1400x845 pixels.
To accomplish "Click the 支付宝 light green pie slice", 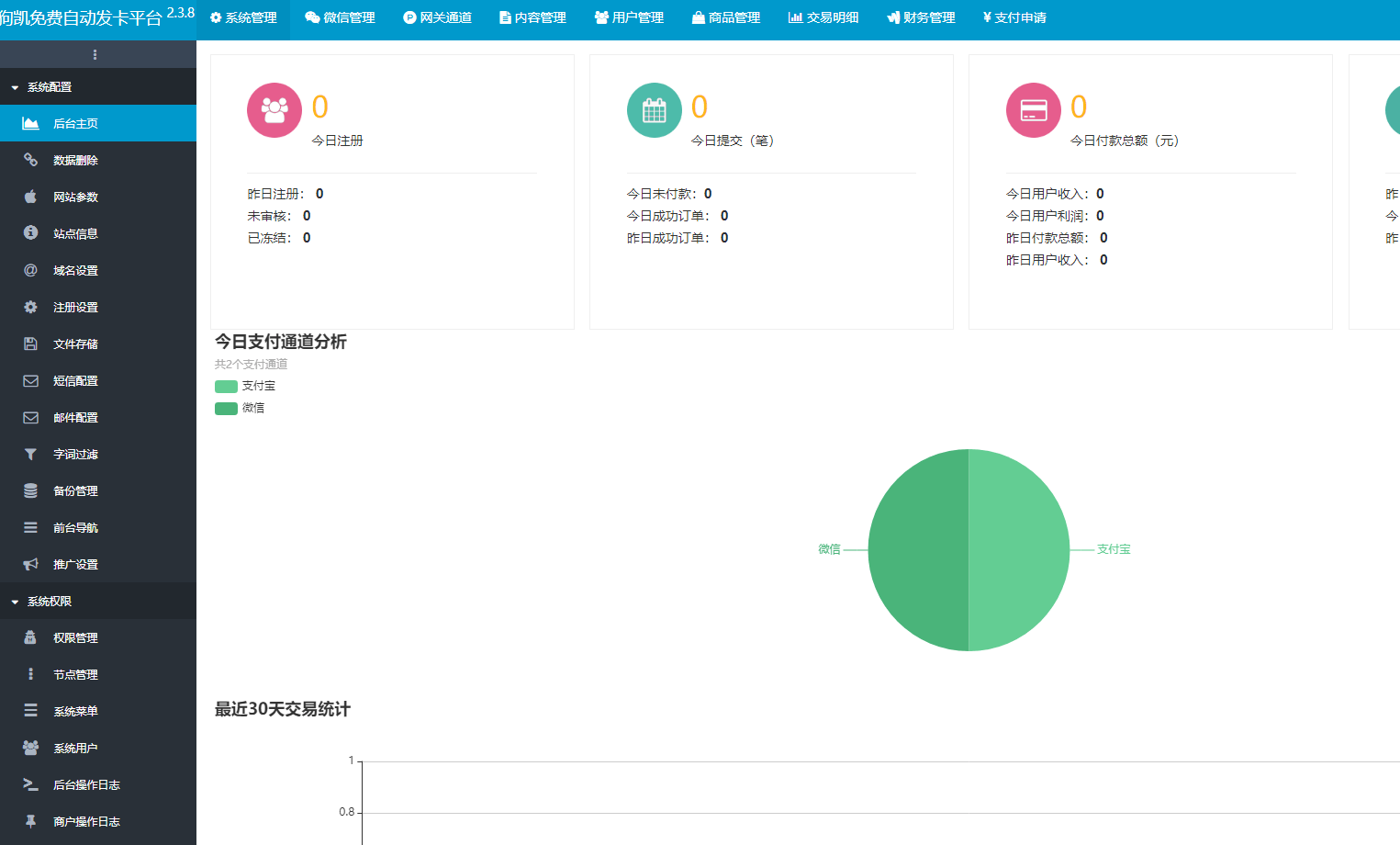I will click(1019, 549).
